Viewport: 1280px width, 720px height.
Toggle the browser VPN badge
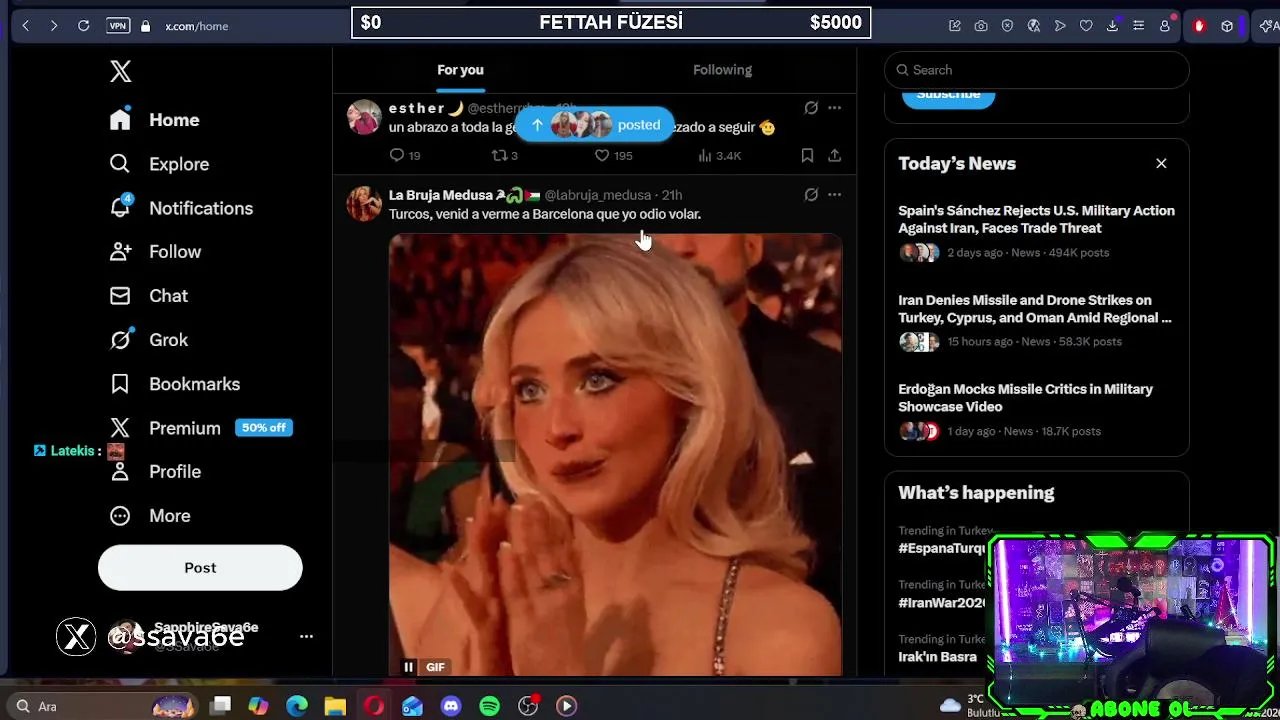coord(118,26)
